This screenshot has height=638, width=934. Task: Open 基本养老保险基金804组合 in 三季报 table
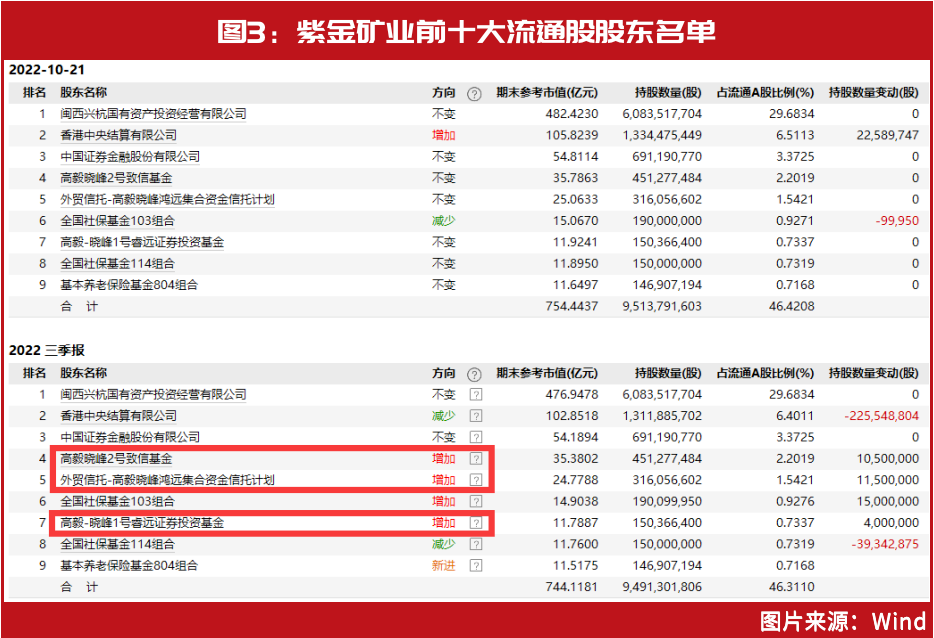[x=129, y=566]
